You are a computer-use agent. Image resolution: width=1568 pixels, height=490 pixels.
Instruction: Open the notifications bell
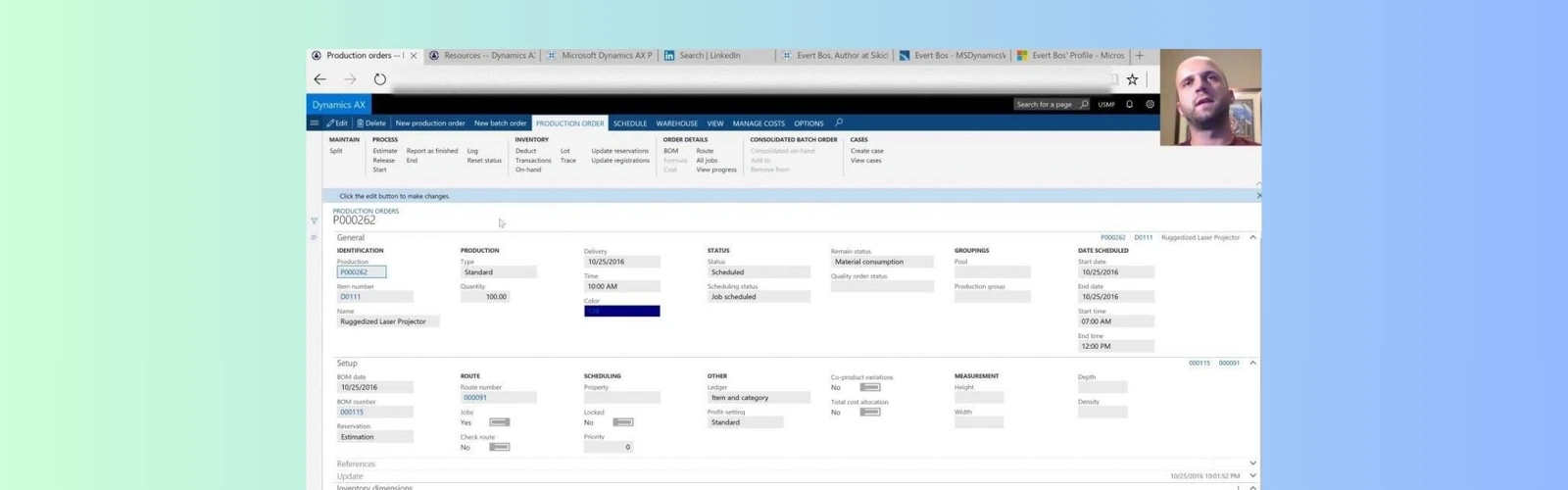point(1129,104)
